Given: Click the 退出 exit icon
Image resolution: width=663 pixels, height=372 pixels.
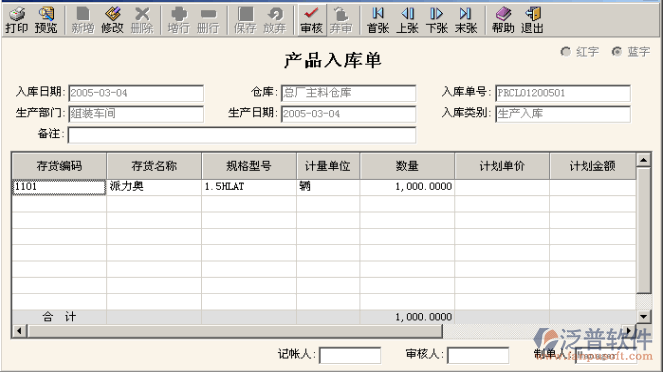Looking at the screenshot, I should tap(532, 20).
